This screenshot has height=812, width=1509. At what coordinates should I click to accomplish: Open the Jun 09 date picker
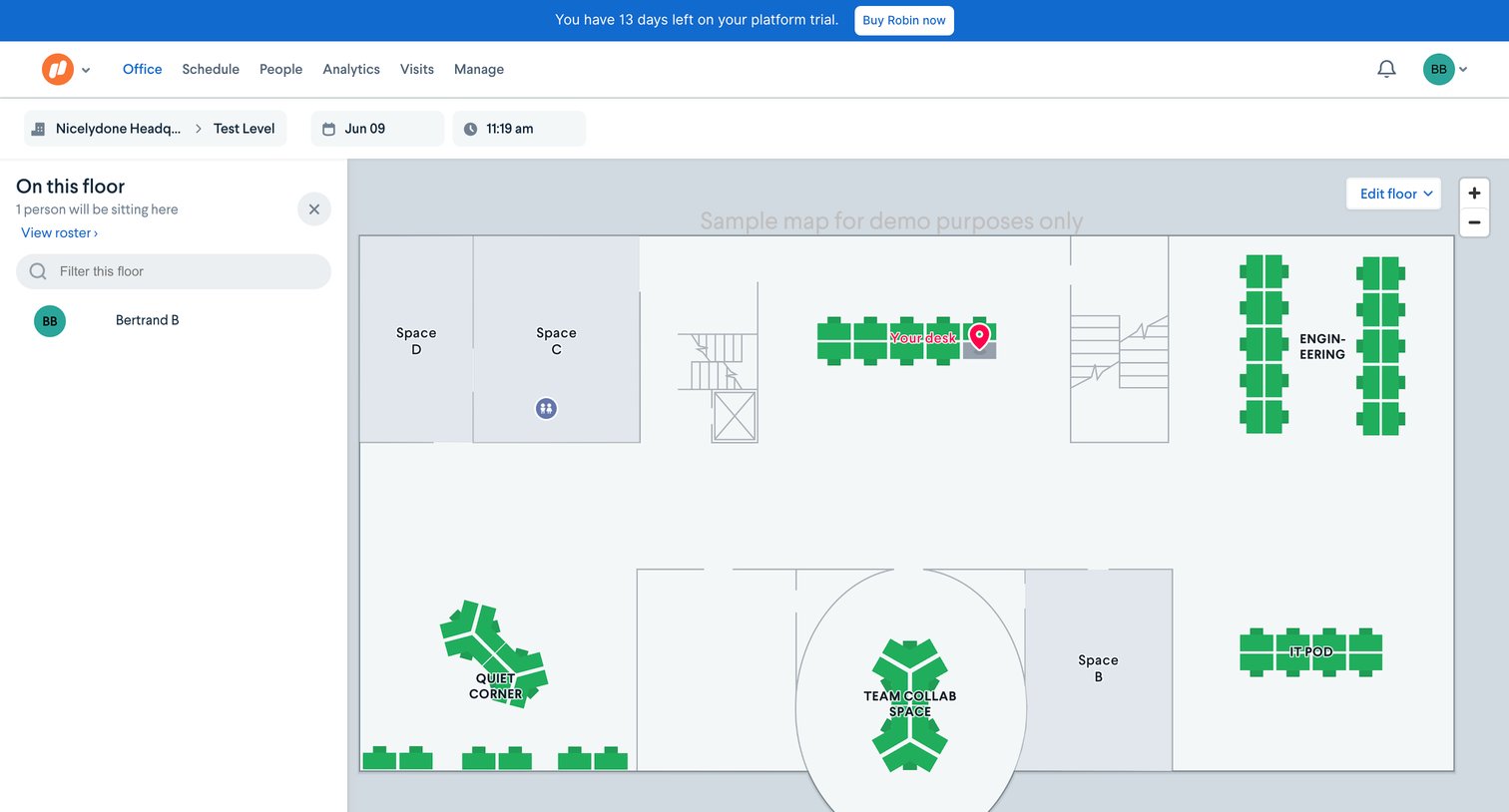[377, 129]
